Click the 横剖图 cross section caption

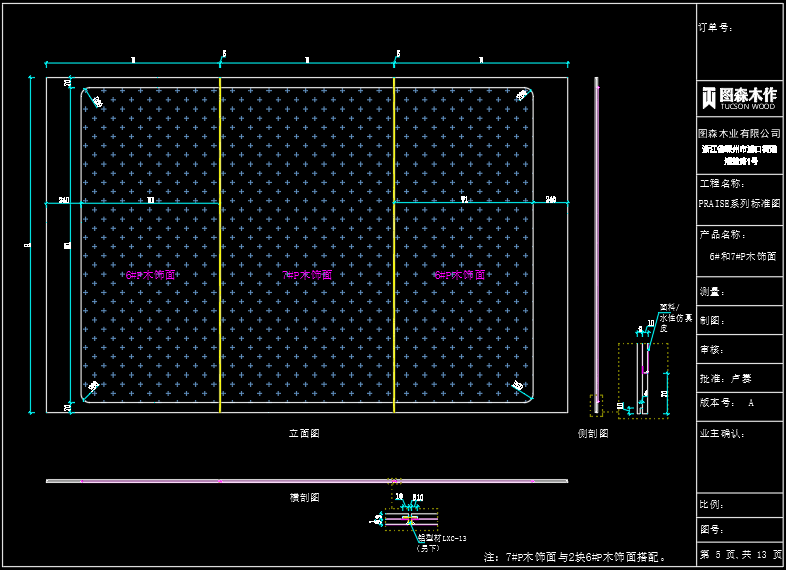303,496
